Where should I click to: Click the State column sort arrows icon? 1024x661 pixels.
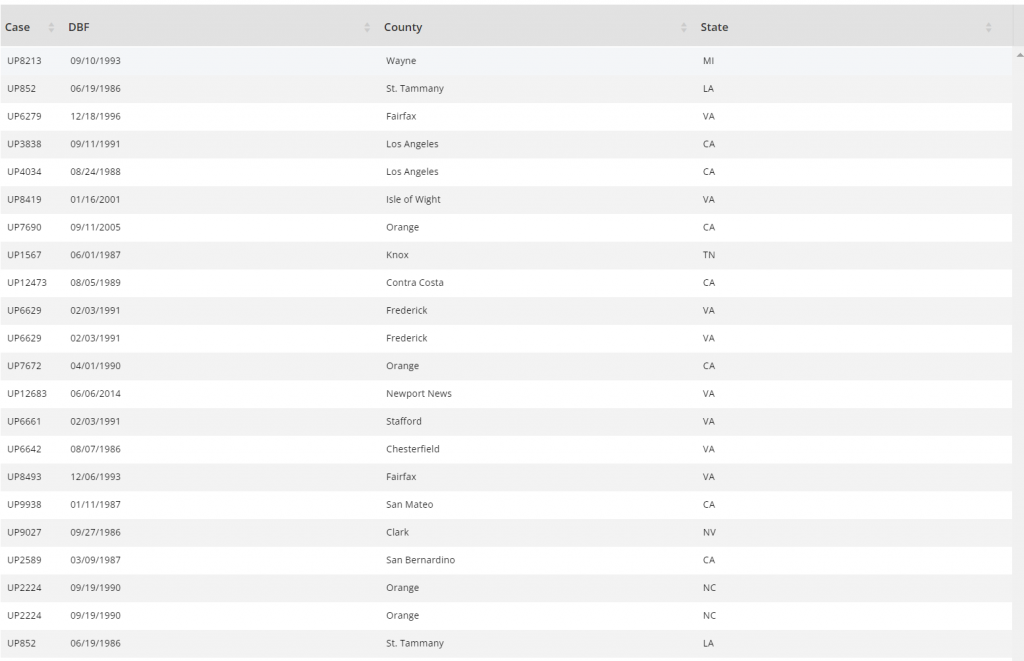pos(988,28)
